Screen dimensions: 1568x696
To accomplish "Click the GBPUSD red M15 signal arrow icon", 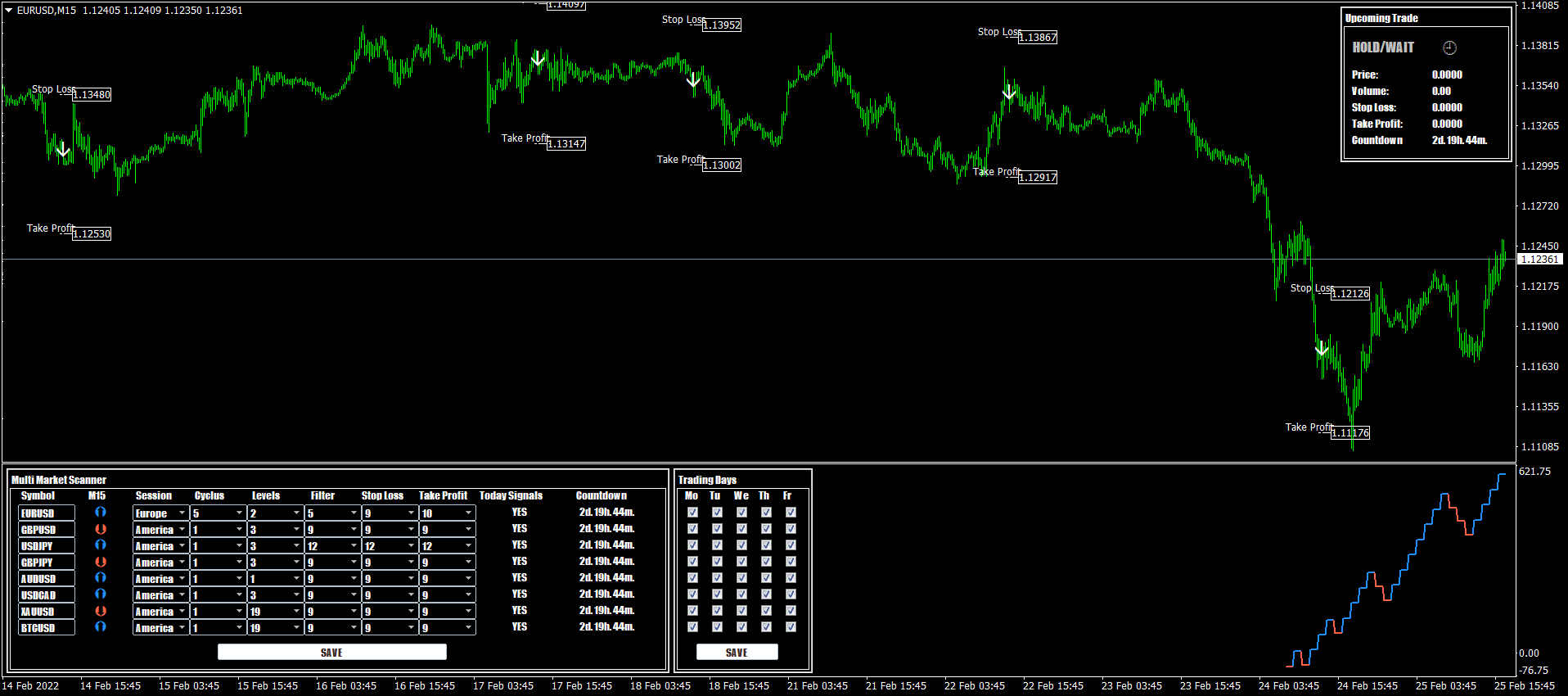I will click(x=100, y=529).
